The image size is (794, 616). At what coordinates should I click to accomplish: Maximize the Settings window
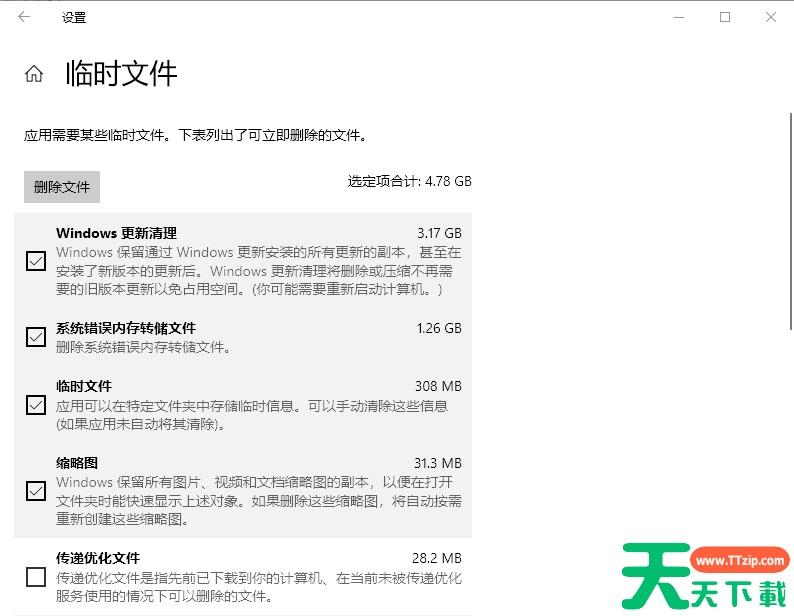(725, 17)
